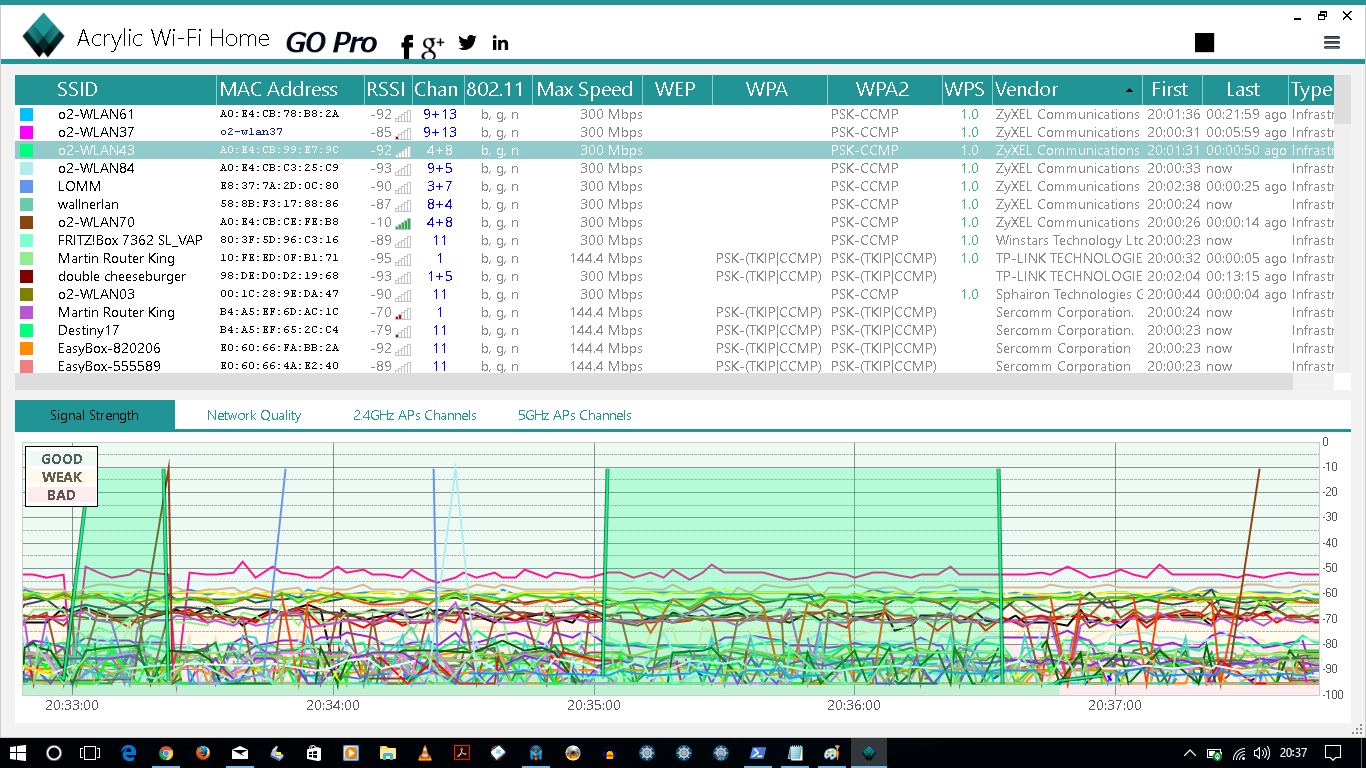1366x768 pixels.
Task: Open the Twitter bird icon
Action: pos(467,42)
